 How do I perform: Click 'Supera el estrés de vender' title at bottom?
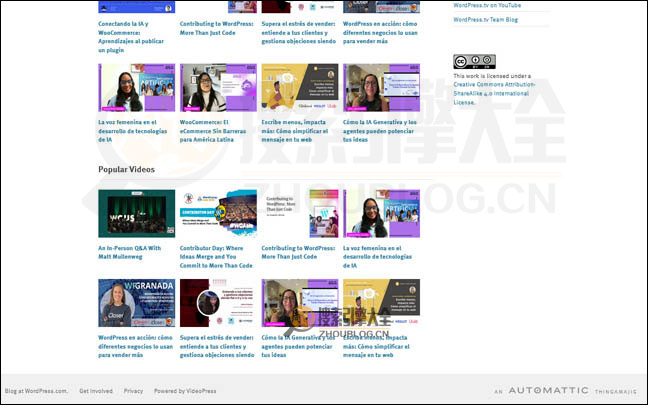coord(217,346)
